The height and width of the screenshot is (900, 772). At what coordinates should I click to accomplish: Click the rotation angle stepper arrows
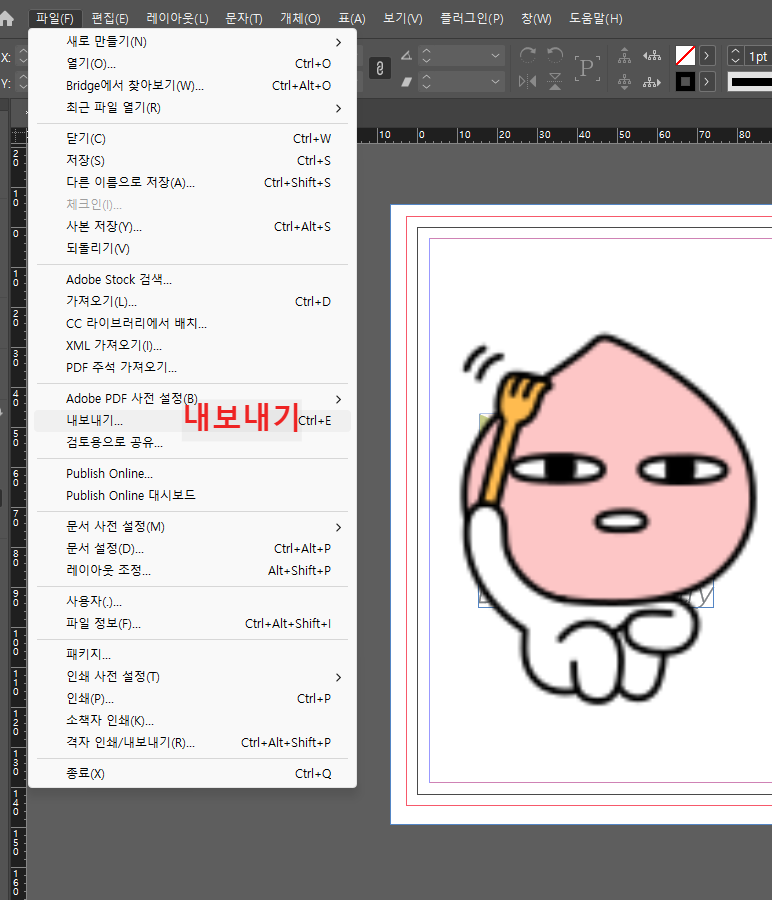tap(426, 56)
